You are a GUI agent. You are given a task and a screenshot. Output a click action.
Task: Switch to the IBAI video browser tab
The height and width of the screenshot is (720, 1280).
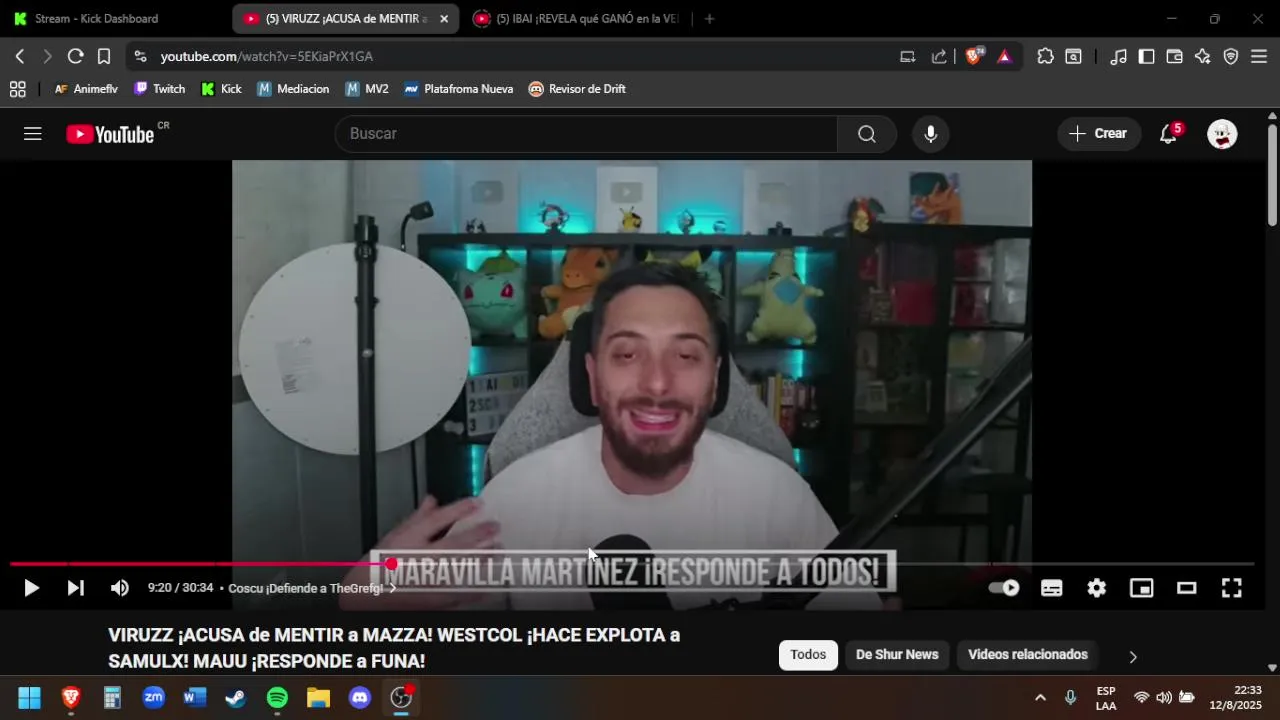578,19
